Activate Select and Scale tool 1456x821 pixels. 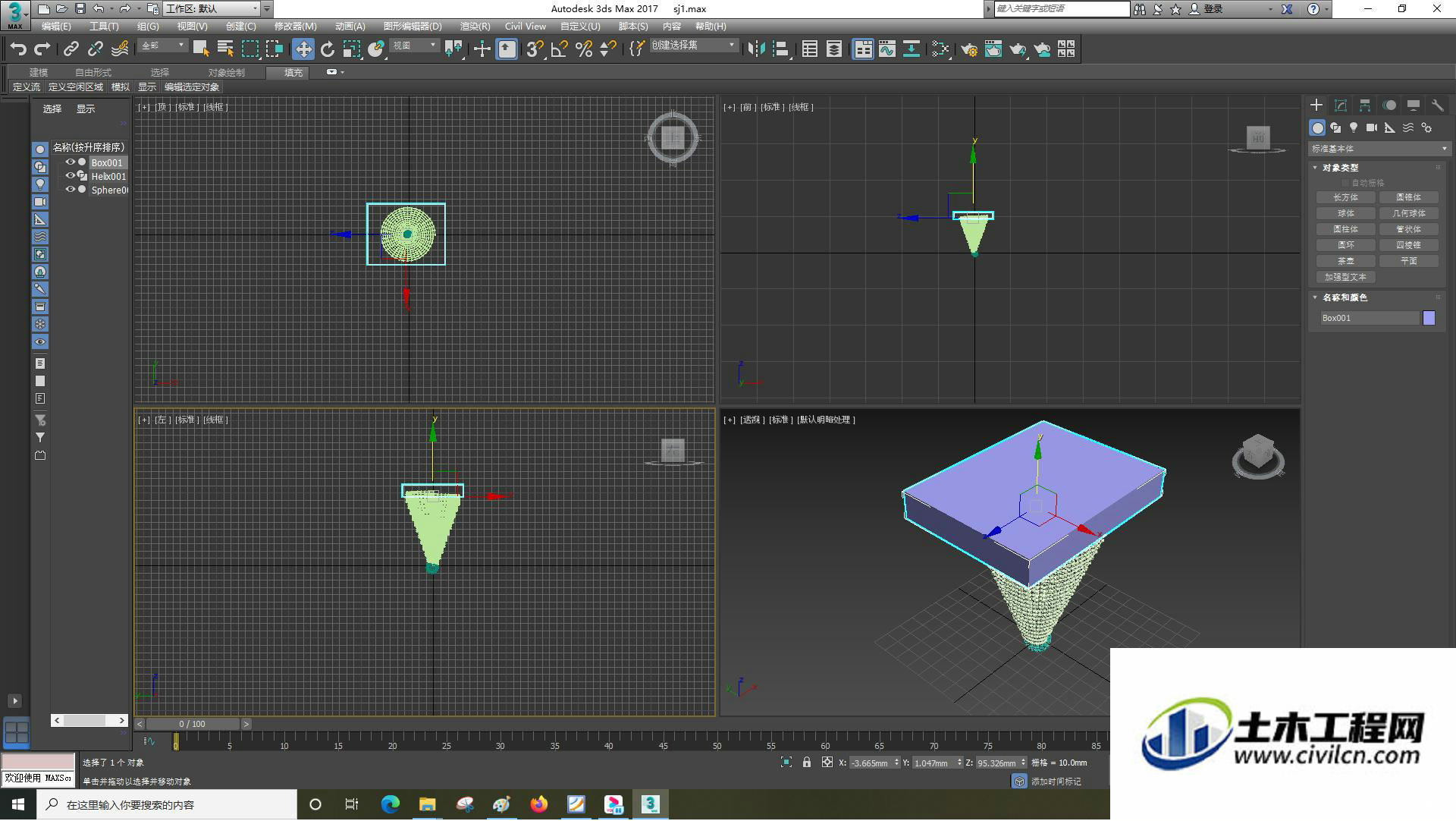point(352,49)
